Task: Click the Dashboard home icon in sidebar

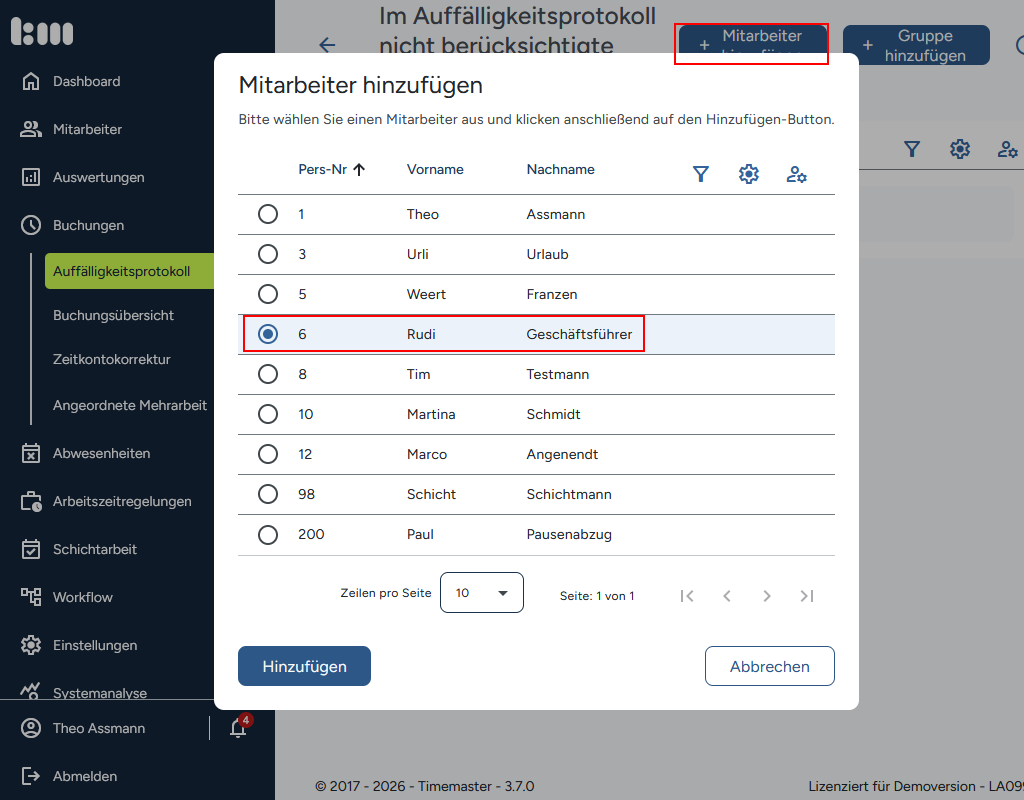Action: pos(31,81)
